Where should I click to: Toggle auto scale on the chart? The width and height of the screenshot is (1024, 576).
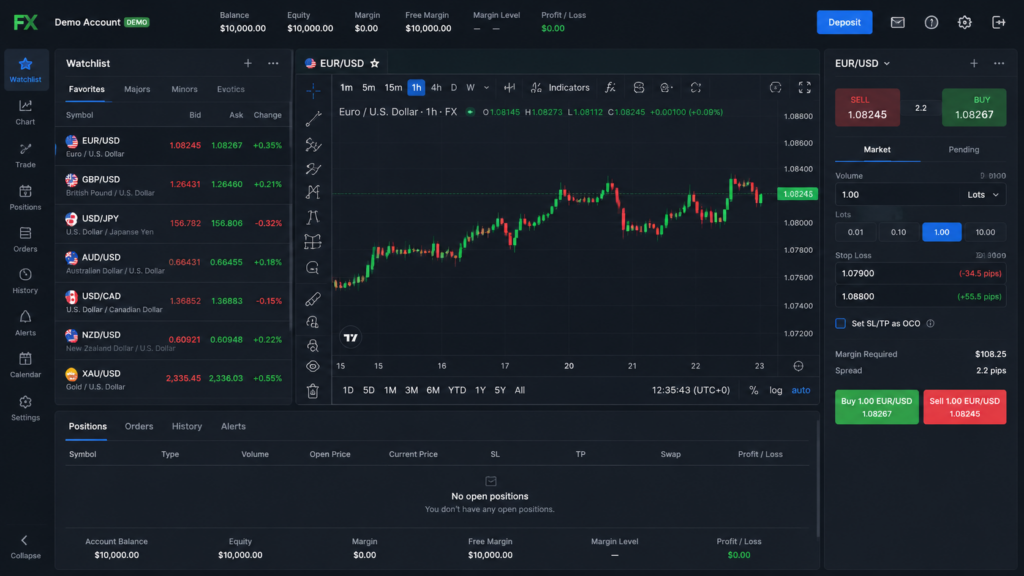pyautogui.click(x=801, y=390)
